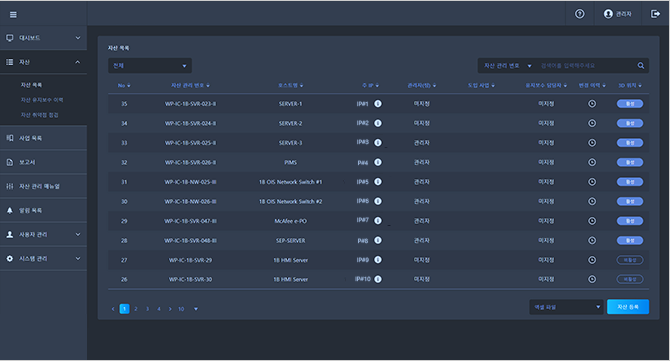Open 자산 관리 매뉴얼 in sidebar
This screenshot has height=361, width=670.
coord(43,186)
